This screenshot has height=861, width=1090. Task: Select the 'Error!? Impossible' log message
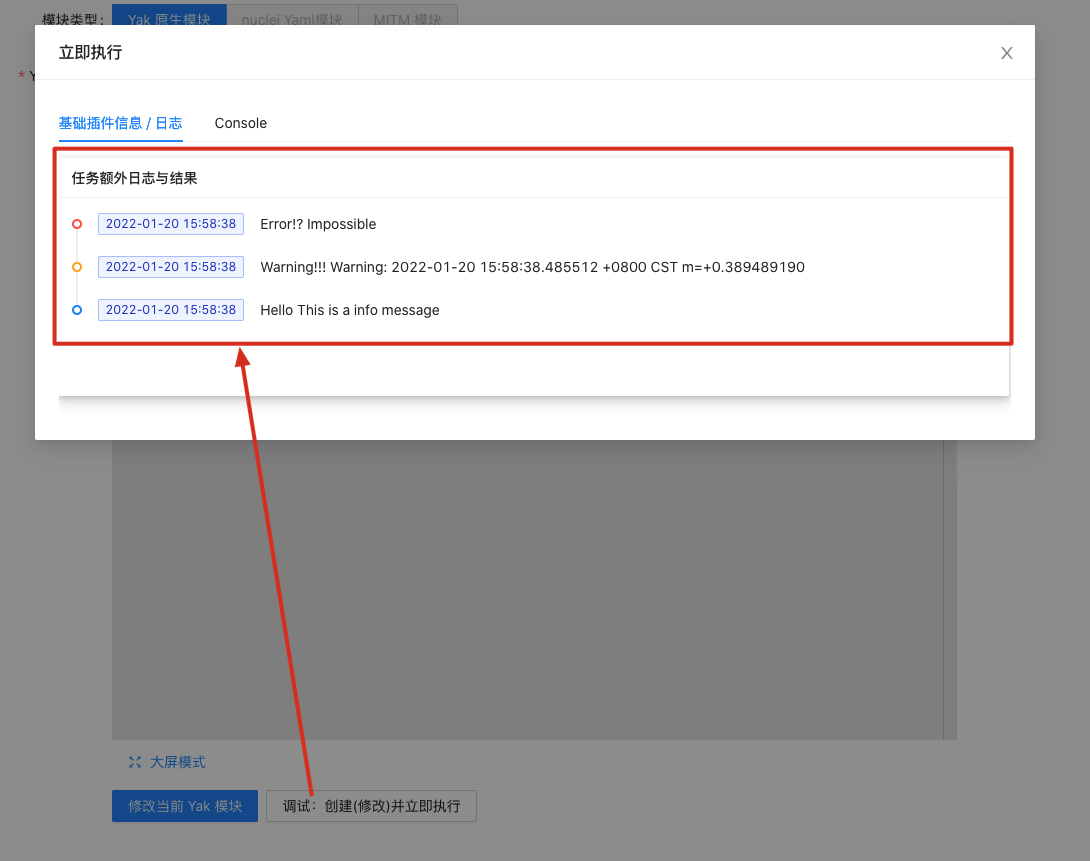point(318,224)
